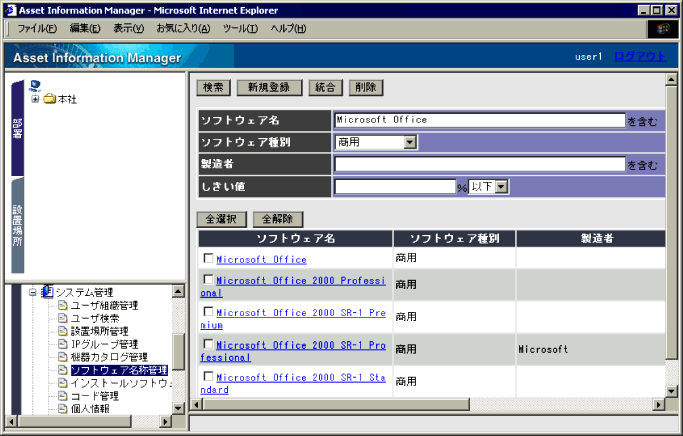
Task: Click the 製造者 input field
Action: (x=480, y=164)
